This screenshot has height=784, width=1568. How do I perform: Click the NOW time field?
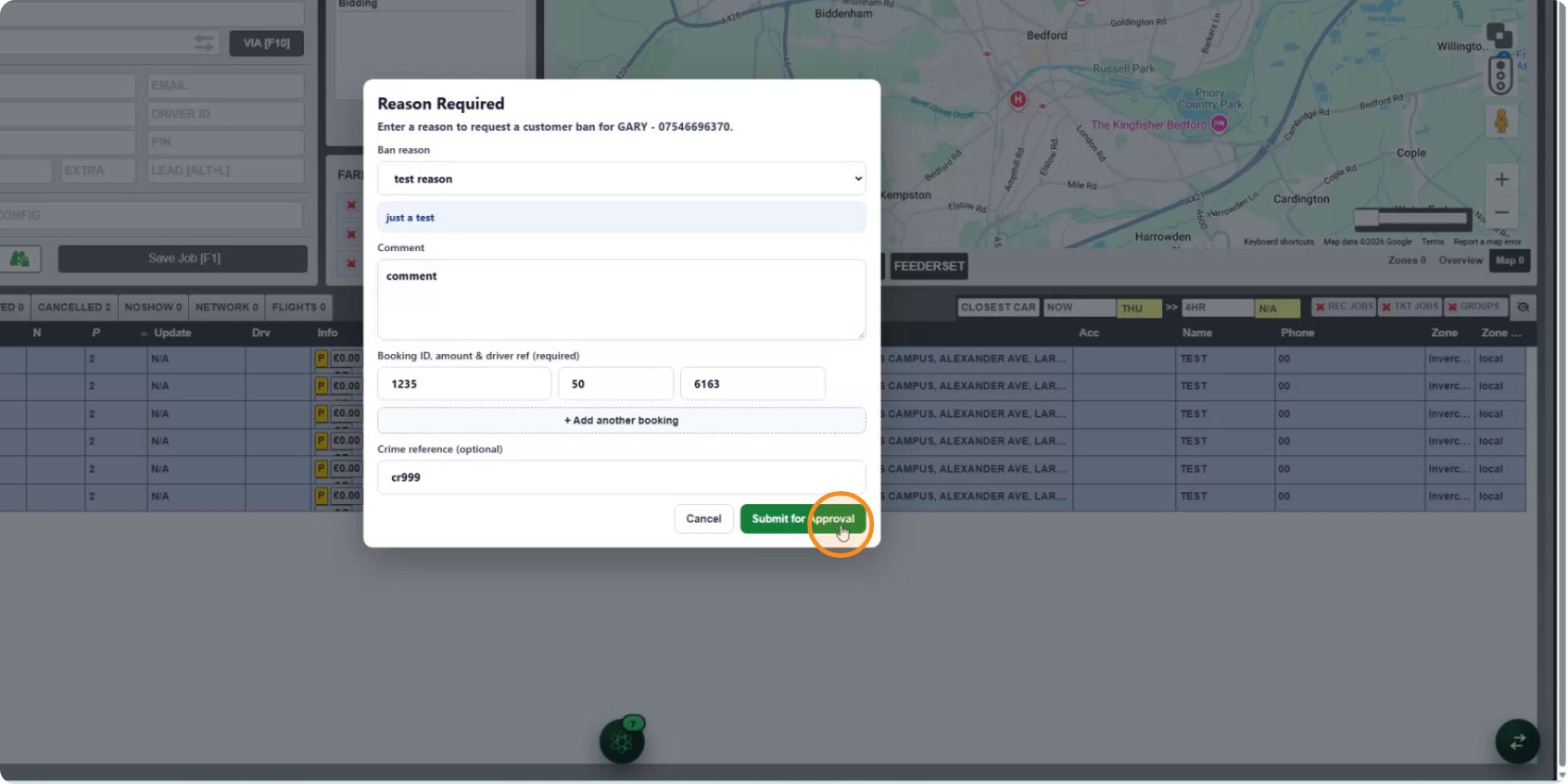pyautogui.click(x=1080, y=308)
